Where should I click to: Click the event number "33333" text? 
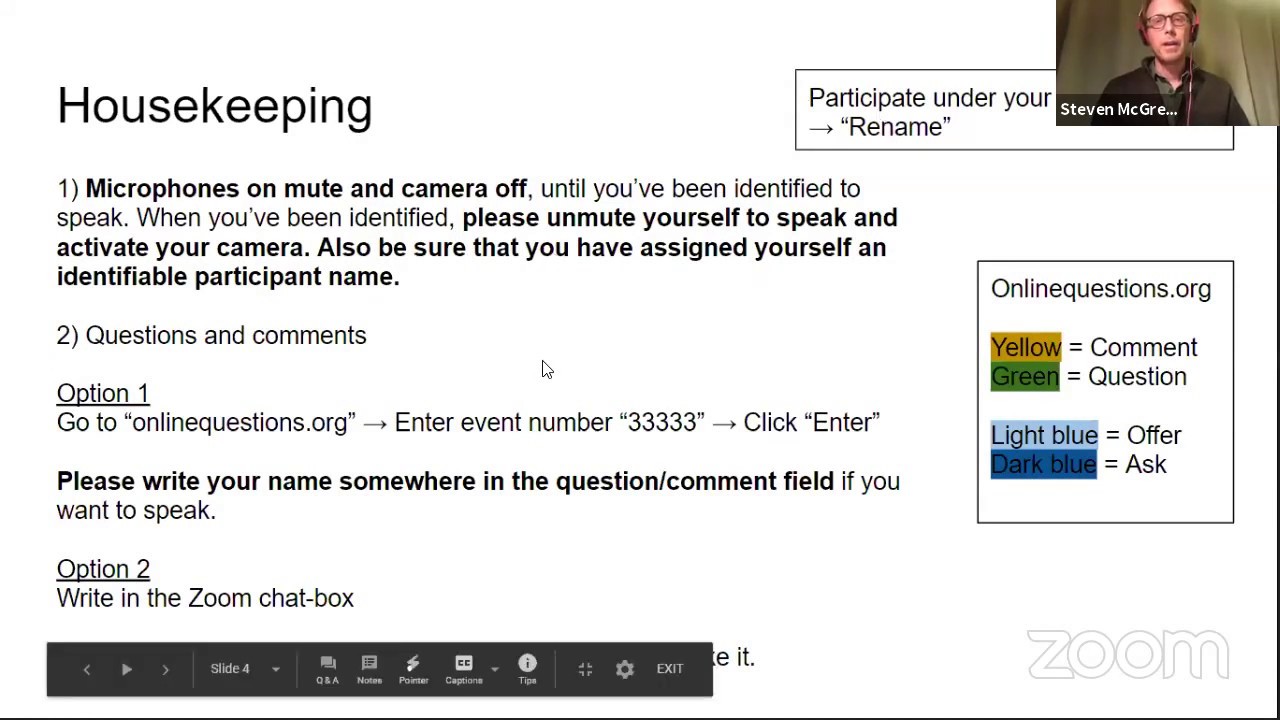[x=661, y=422]
